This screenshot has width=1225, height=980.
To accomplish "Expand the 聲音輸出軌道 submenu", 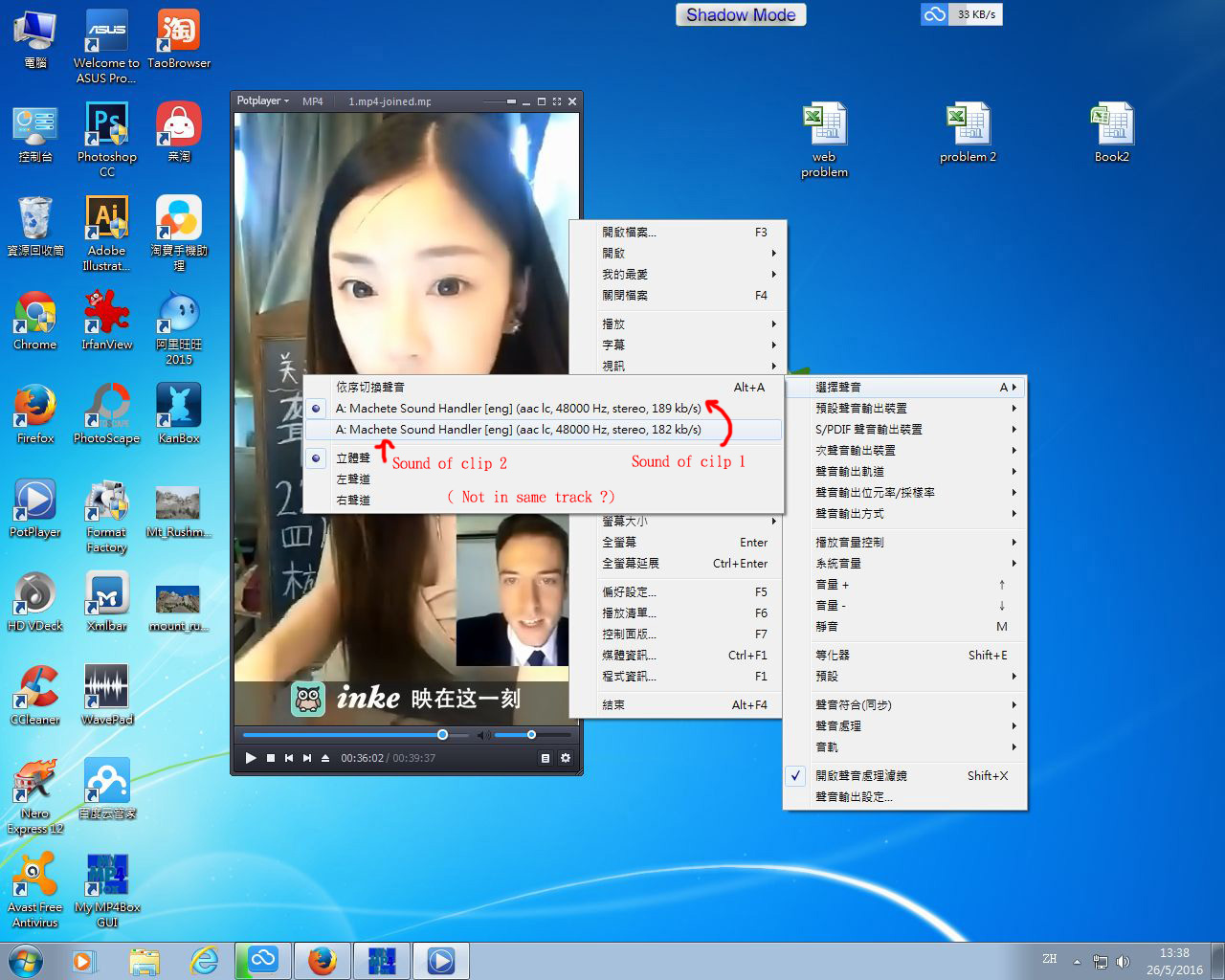I will coord(904,472).
